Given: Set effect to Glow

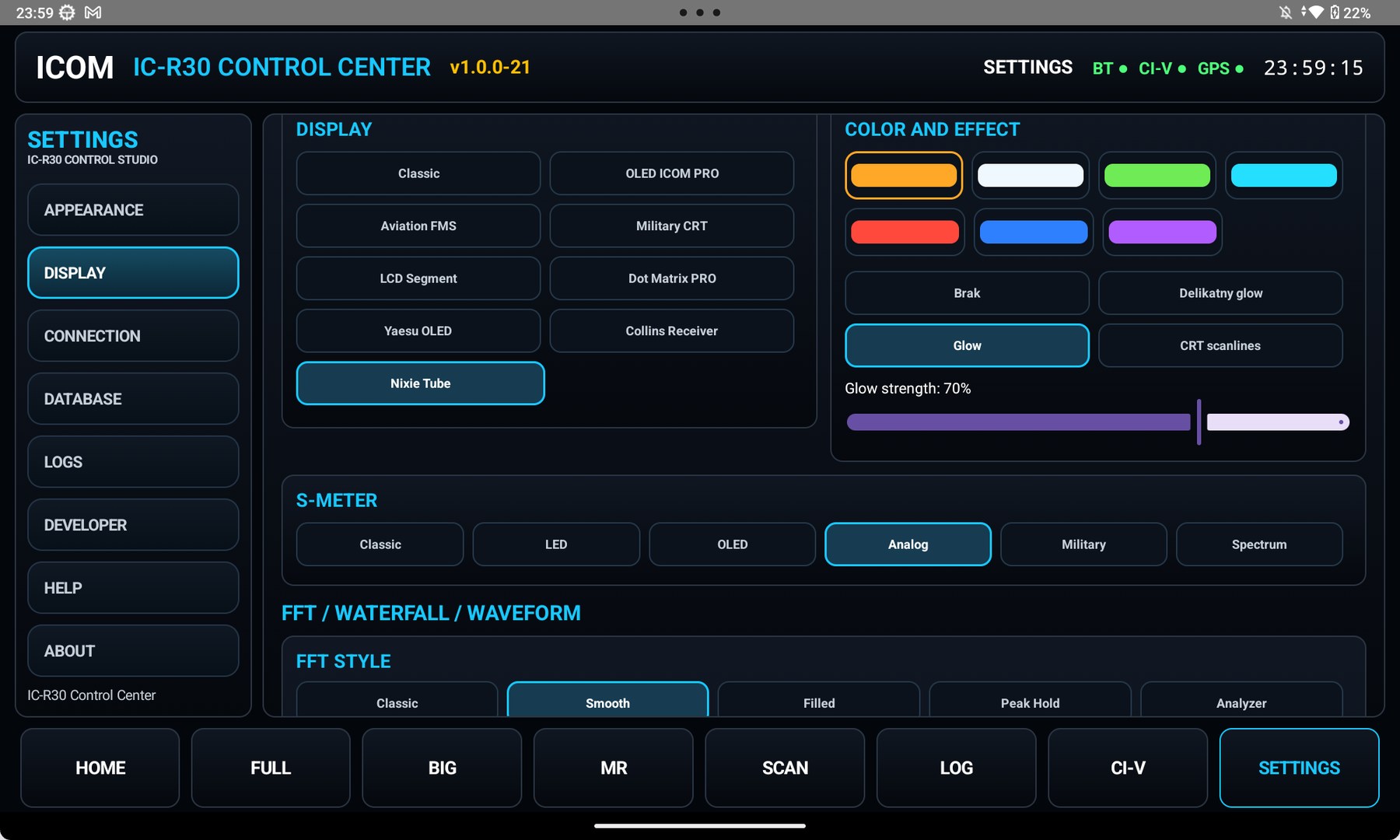Looking at the screenshot, I should (967, 345).
